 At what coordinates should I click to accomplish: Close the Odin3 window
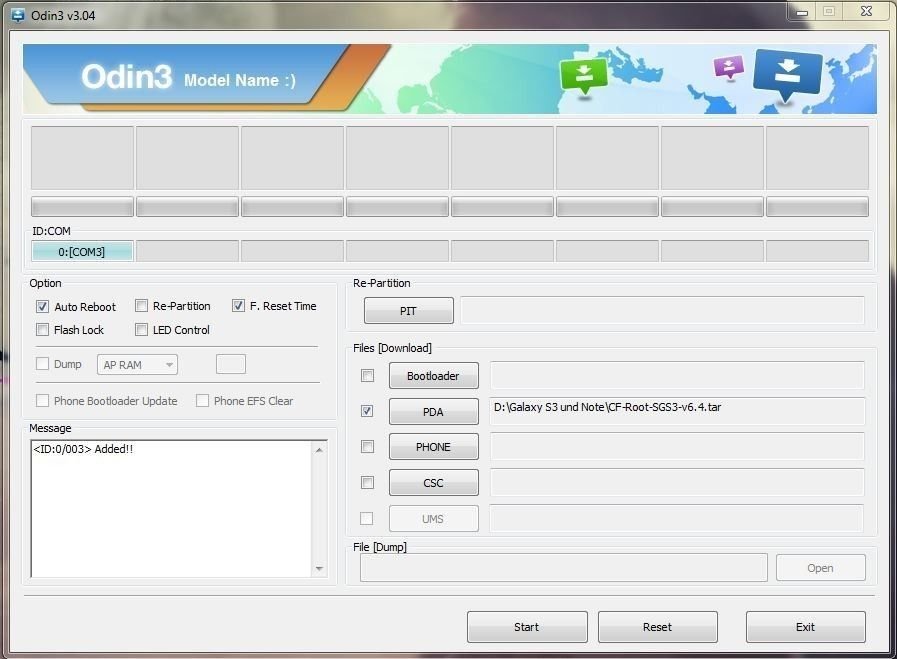(x=866, y=11)
